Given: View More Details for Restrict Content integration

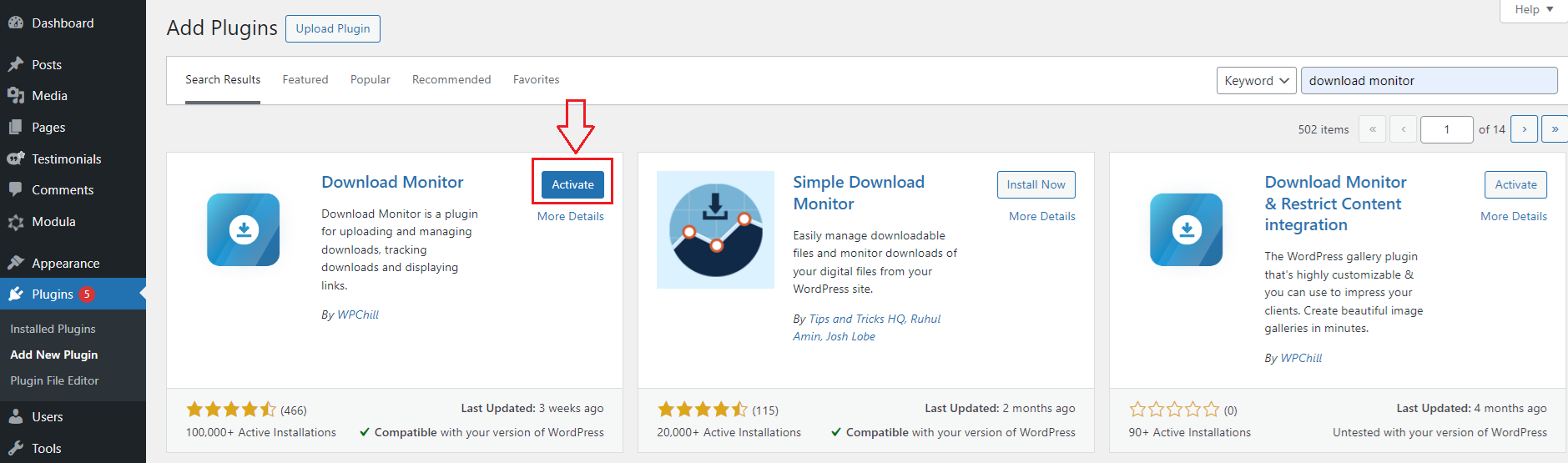Looking at the screenshot, I should [x=1514, y=216].
